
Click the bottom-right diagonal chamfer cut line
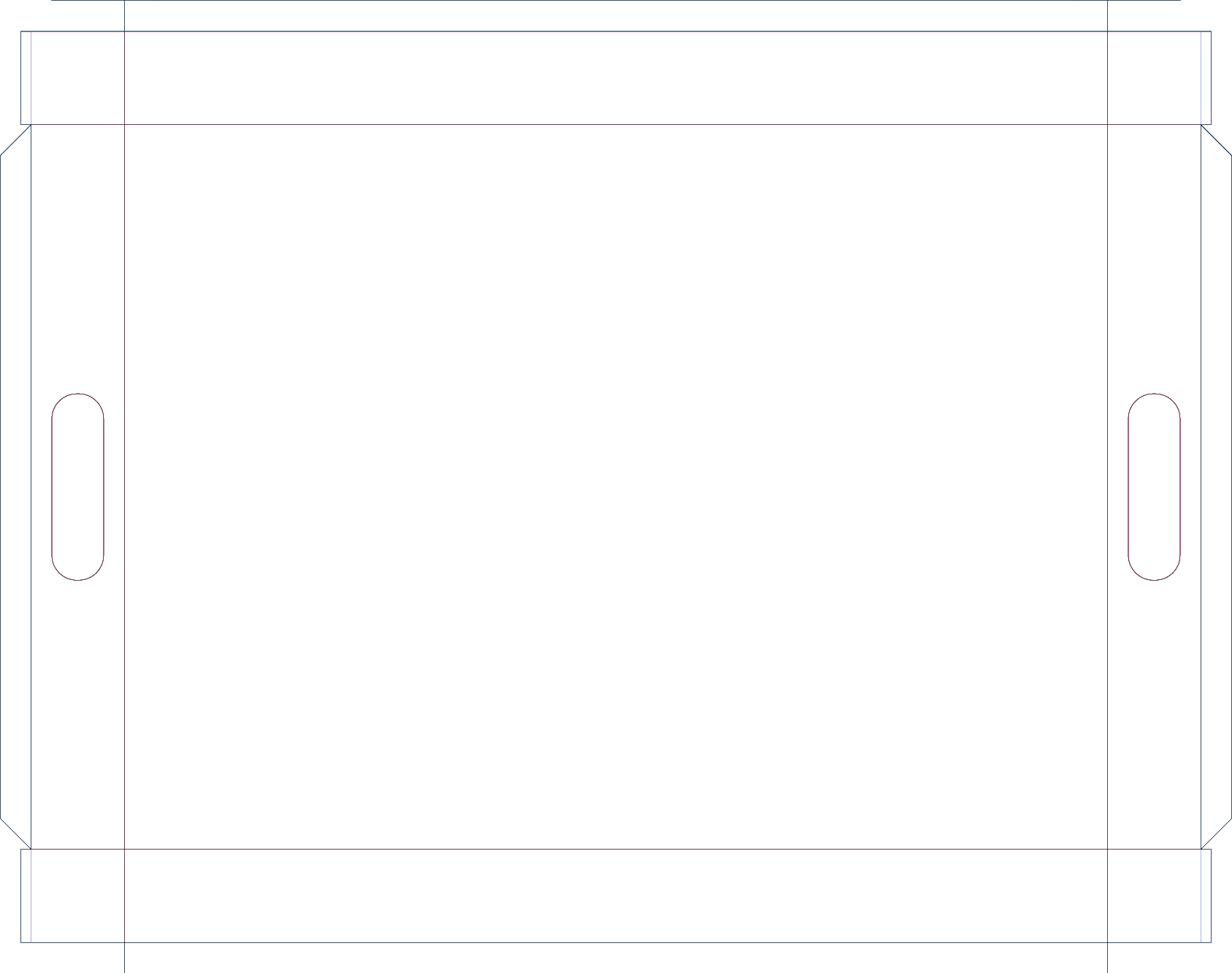tap(1217, 833)
